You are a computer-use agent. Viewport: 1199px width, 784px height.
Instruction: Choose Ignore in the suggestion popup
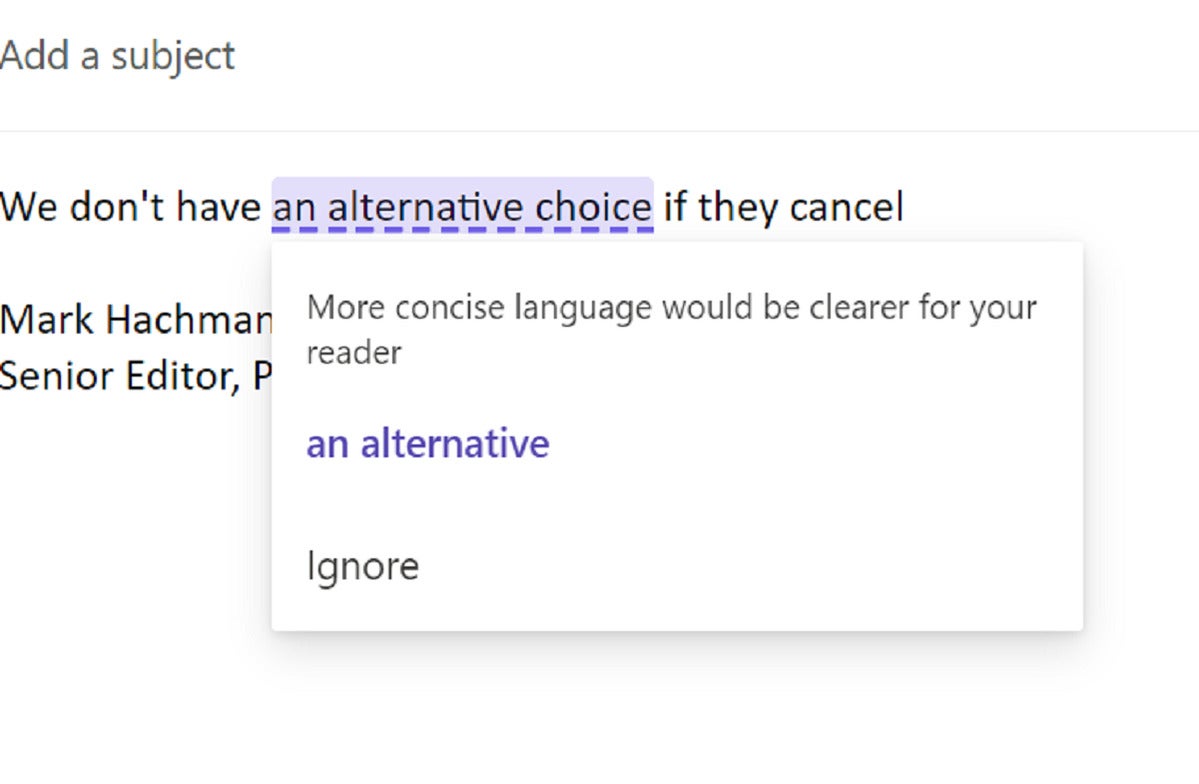click(362, 567)
